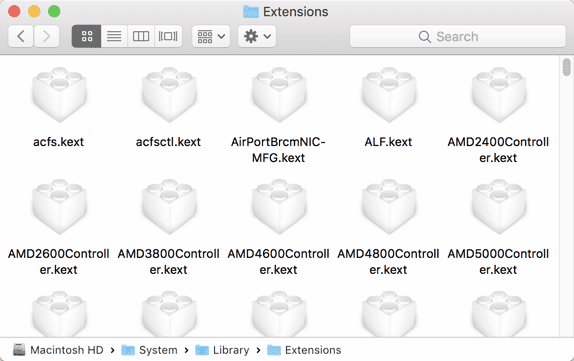Select the acfs.kext icon
The height and width of the screenshot is (361, 574).
coord(59,94)
